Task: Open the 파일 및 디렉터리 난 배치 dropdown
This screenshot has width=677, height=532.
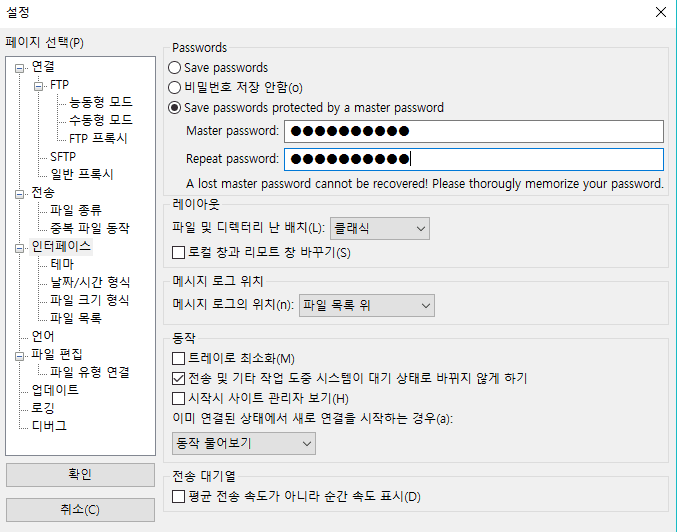Action: [380, 228]
